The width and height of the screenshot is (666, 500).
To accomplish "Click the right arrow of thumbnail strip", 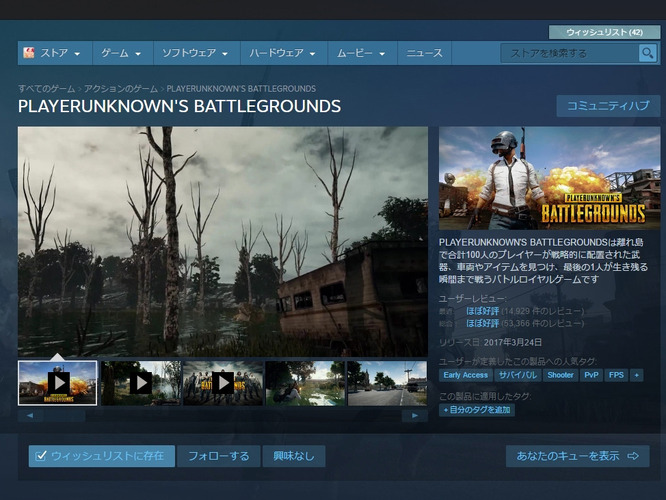I will click(415, 415).
